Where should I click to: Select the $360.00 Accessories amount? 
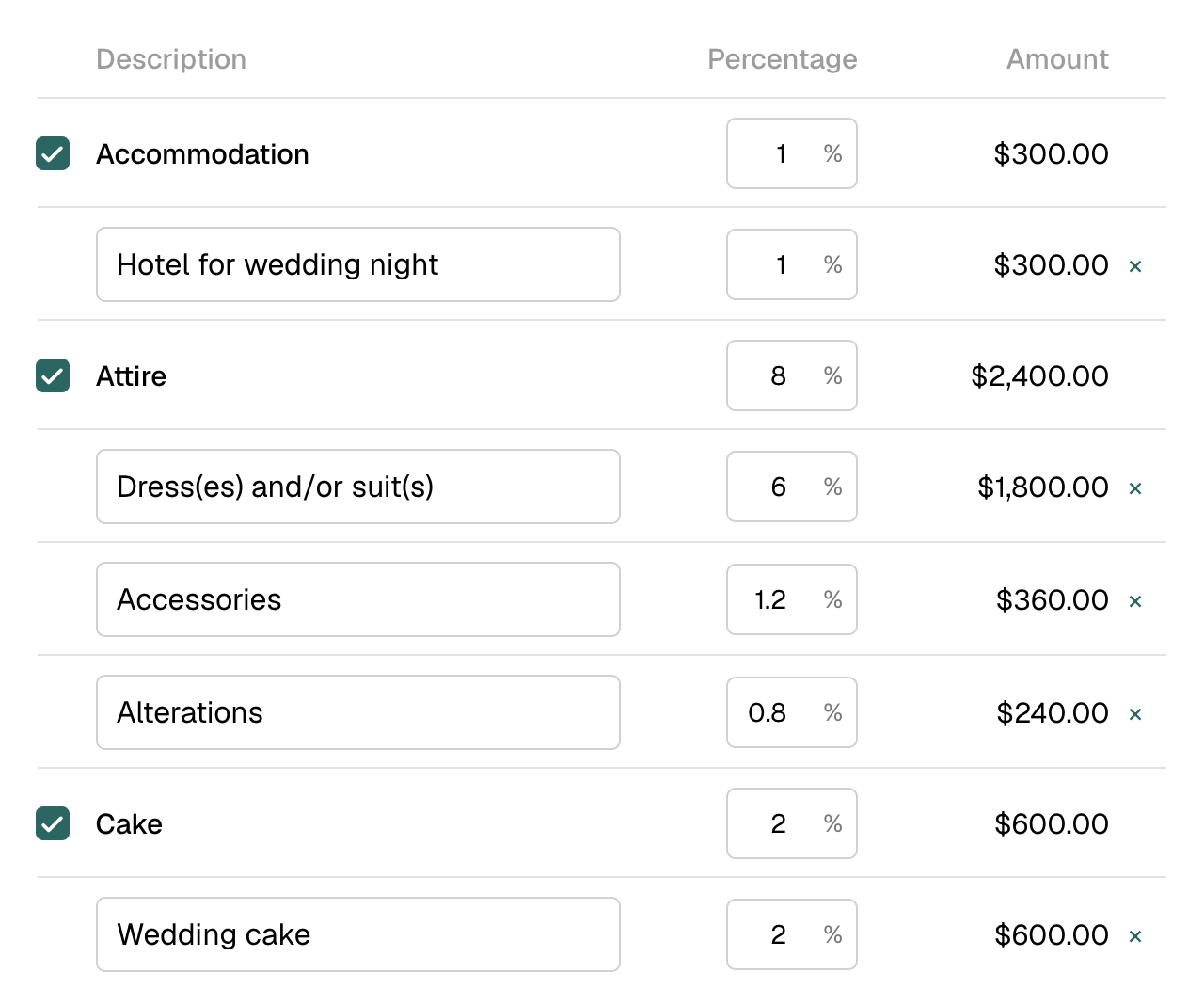1053,599
